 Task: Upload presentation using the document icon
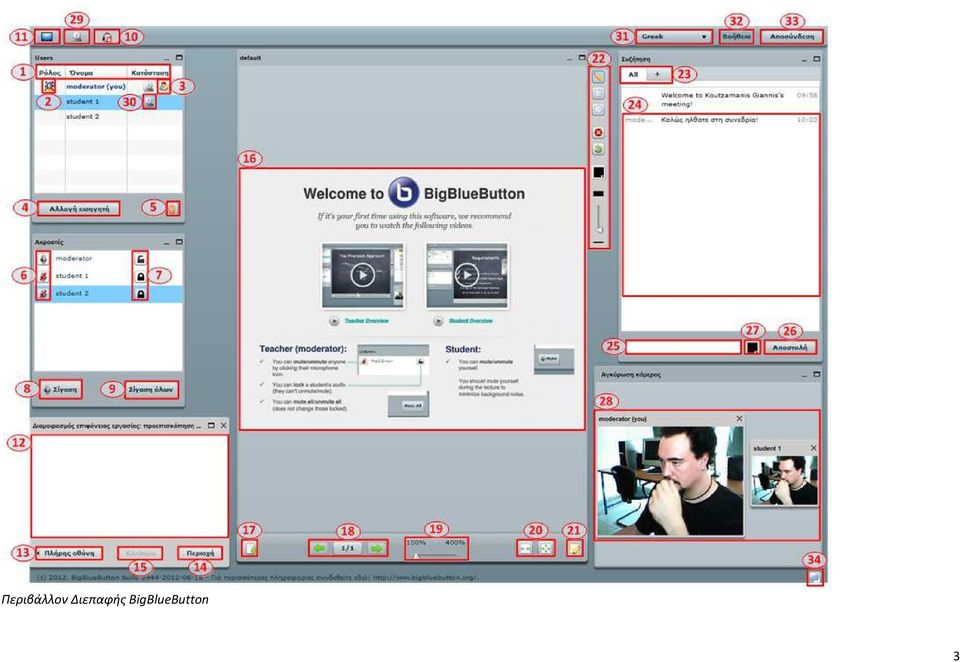click(249, 548)
